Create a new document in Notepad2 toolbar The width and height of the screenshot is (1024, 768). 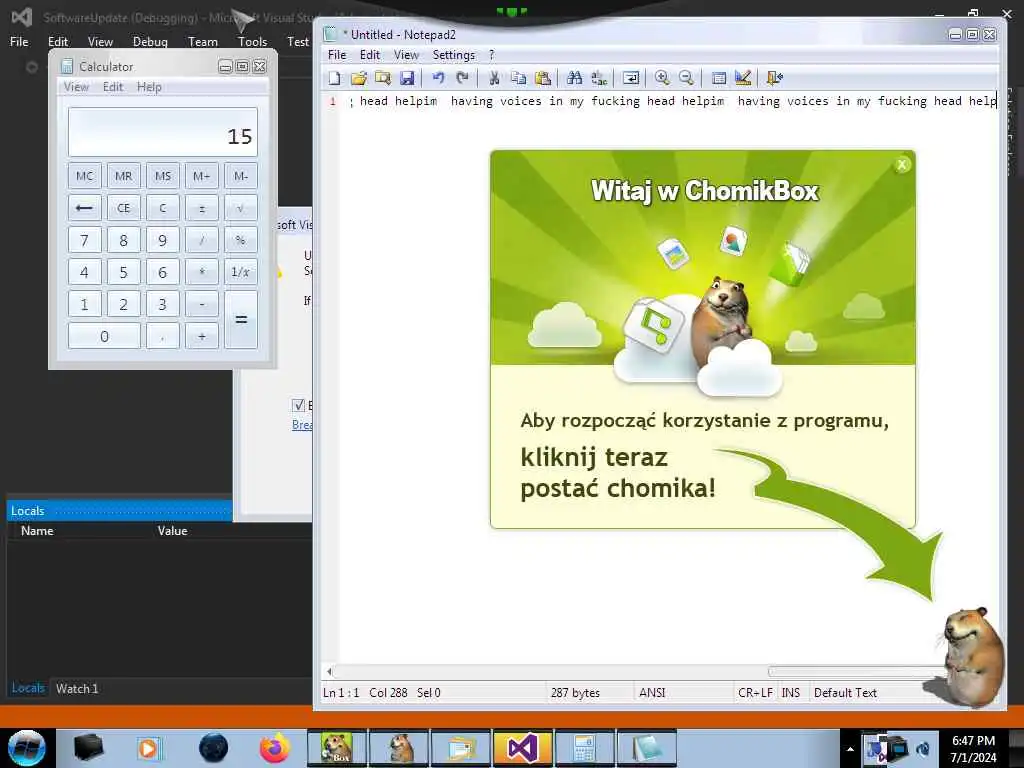[335, 78]
